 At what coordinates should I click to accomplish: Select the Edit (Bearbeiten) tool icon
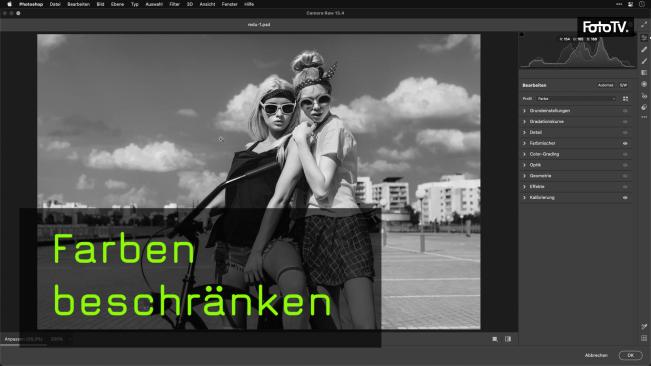click(644, 38)
